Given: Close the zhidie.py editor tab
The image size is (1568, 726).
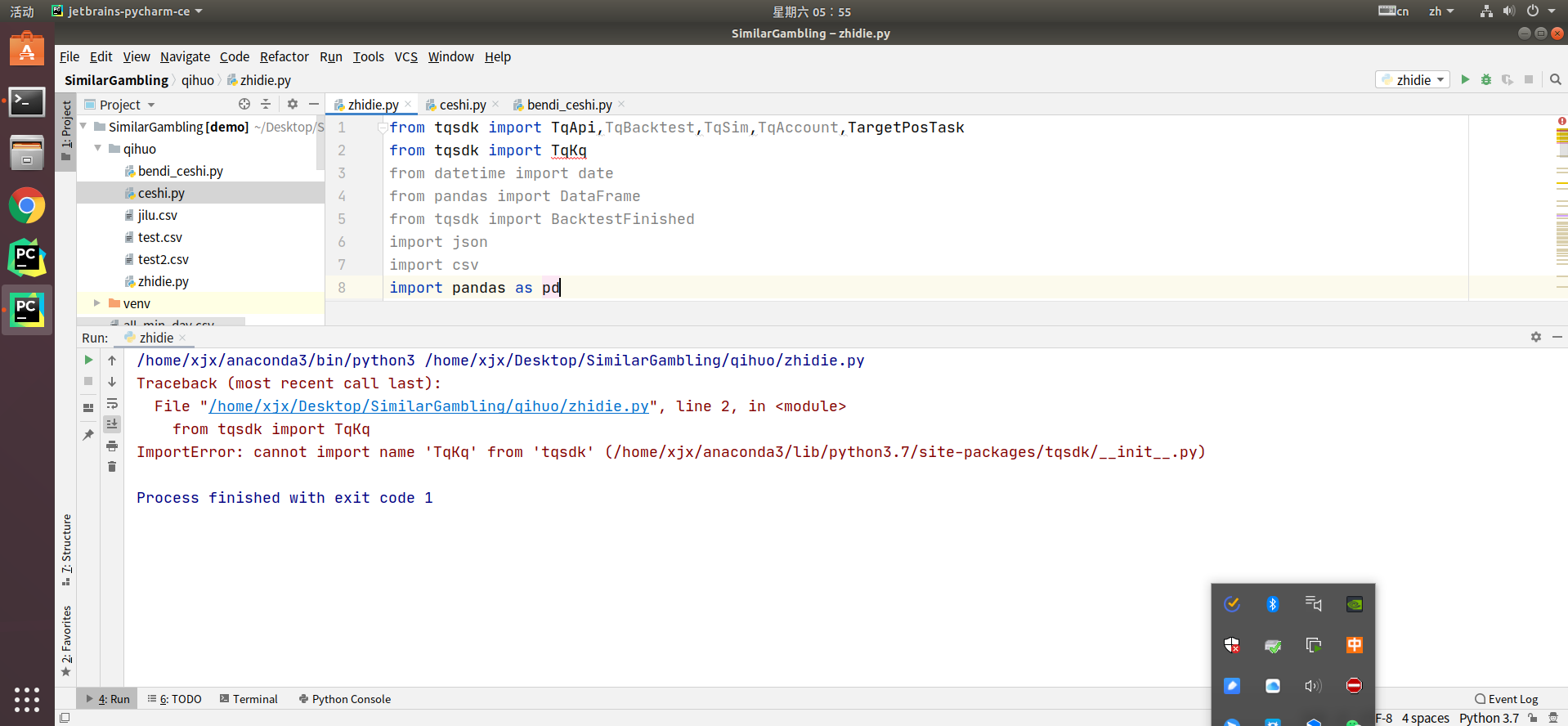Looking at the screenshot, I should tap(408, 104).
